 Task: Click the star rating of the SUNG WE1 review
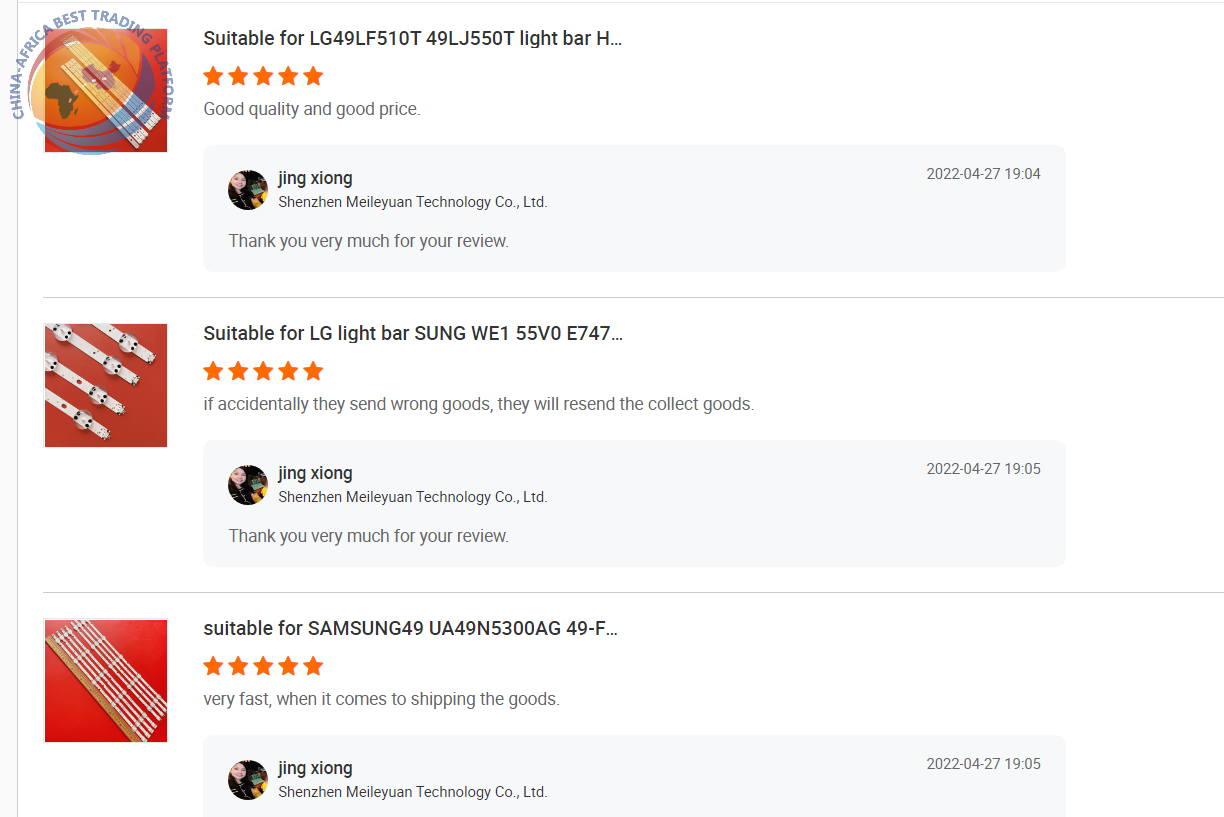(263, 371)
